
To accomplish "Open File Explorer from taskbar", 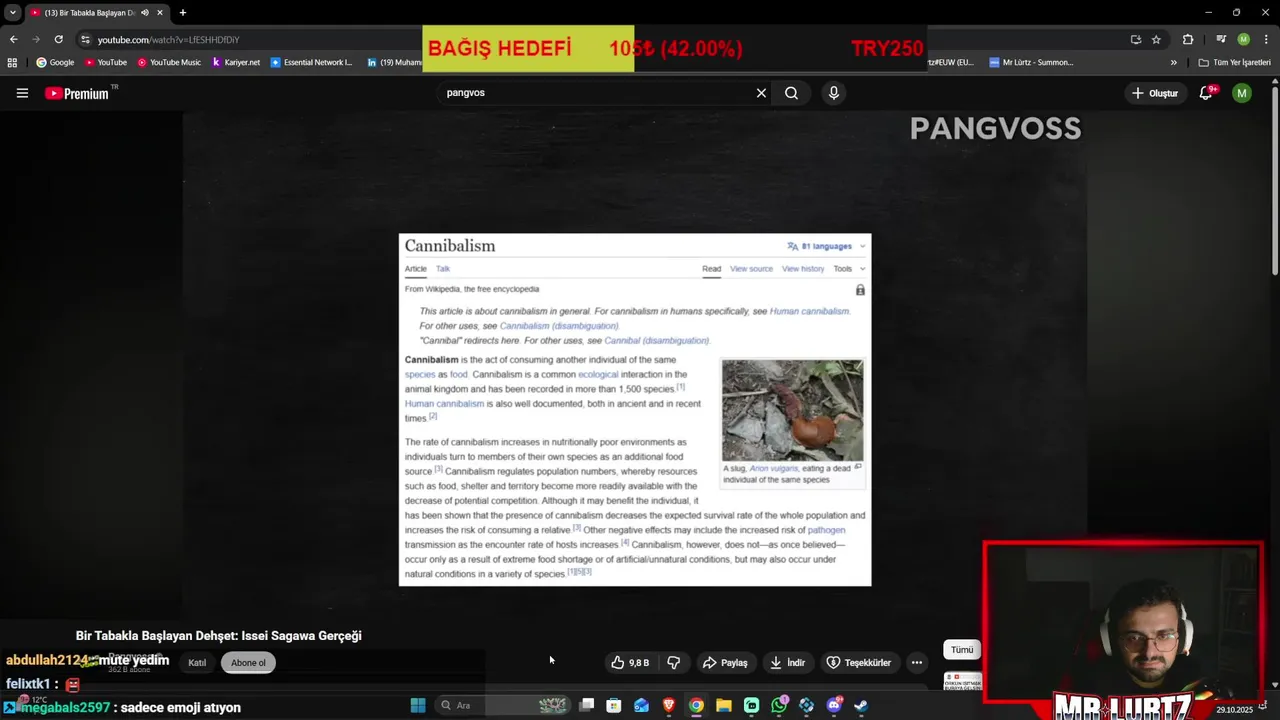I will click(724, 705).
